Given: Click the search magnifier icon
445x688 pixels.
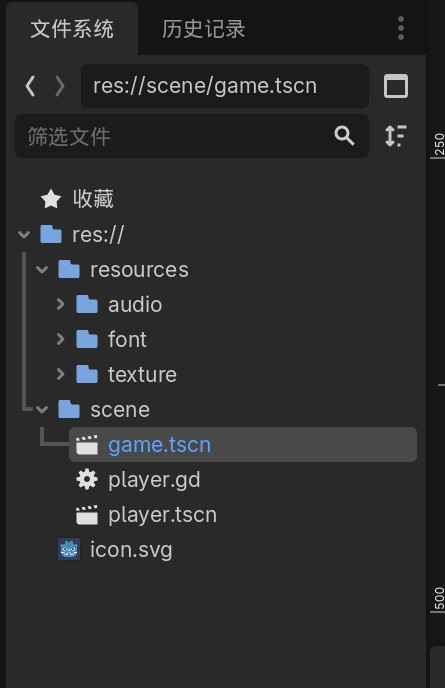Looking at the screenshot, I should pyautogui.click(x=344, y=136).
